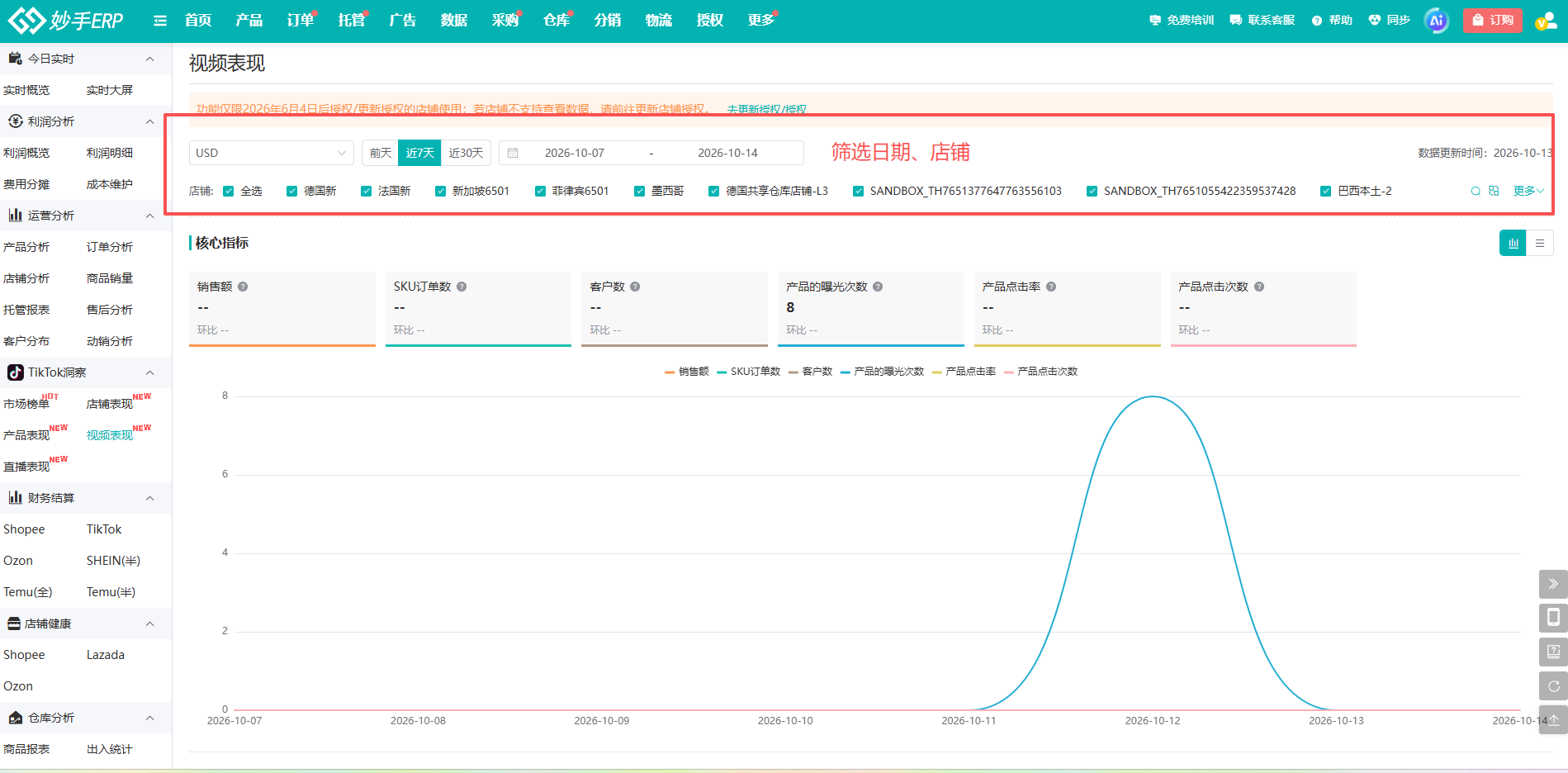The width and height of the screenshot is (1568, 773).
Task: Click the 妙手ERP logo
Action: click(66, 21)
